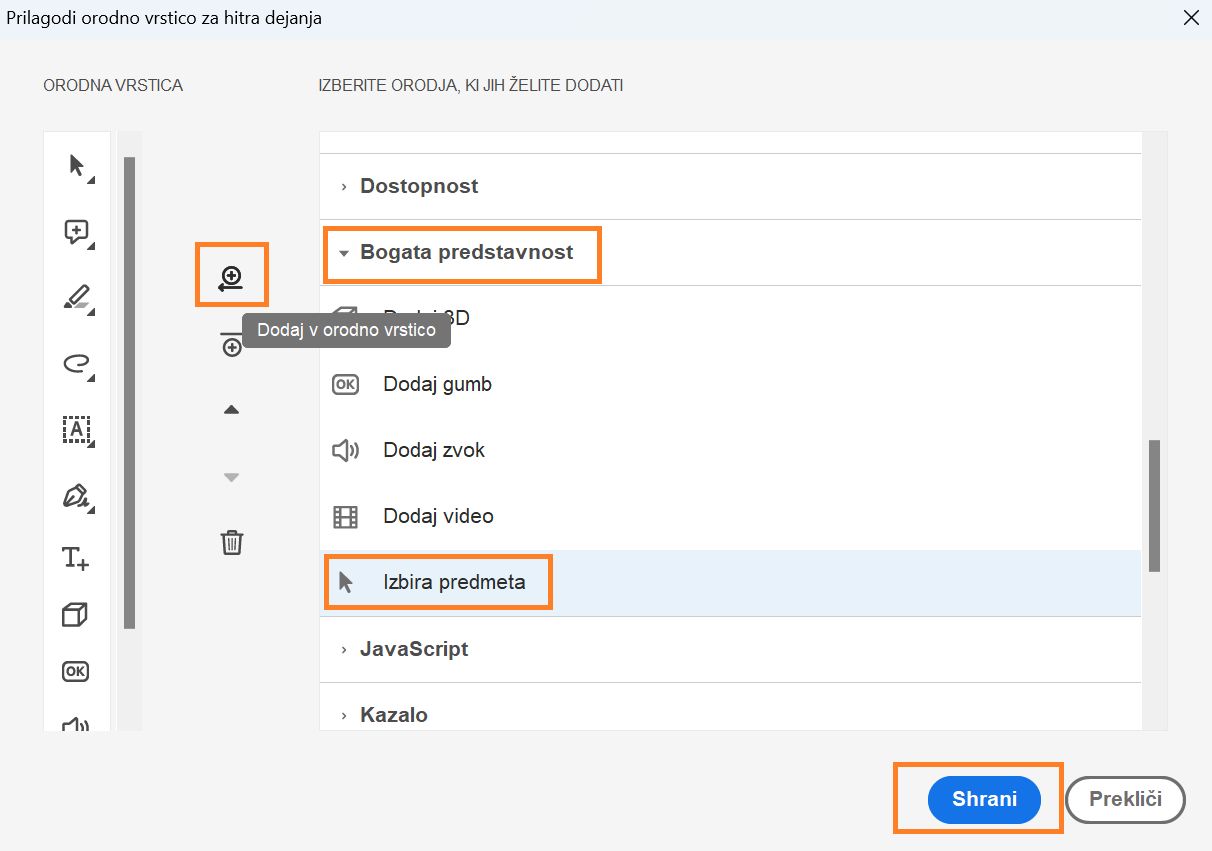This screenshot has height=851, width=1212.
Task: Select the highlighter tool icon
Action: [76, 298]
